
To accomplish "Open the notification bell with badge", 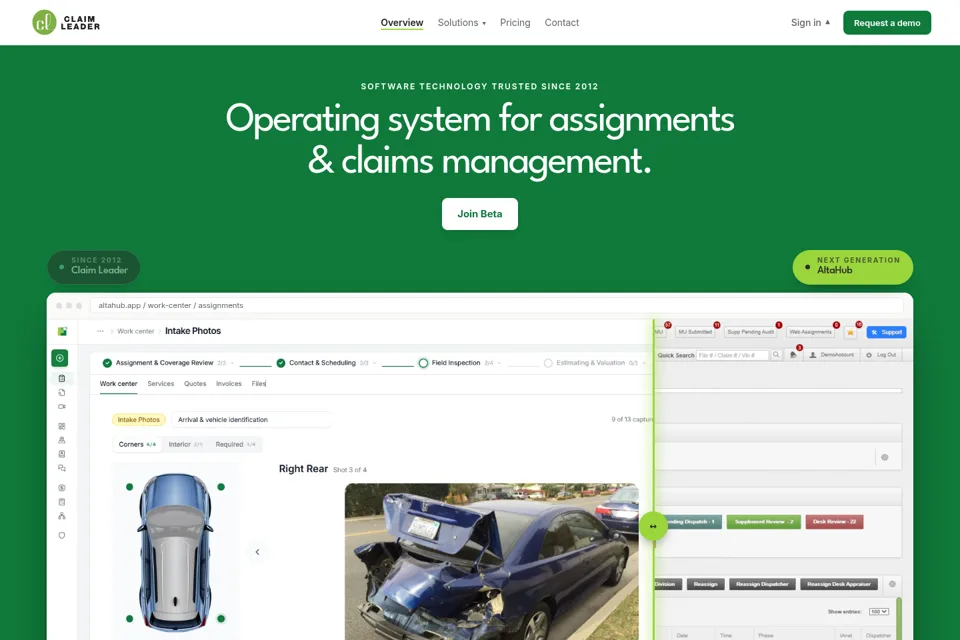I will 793,355.
